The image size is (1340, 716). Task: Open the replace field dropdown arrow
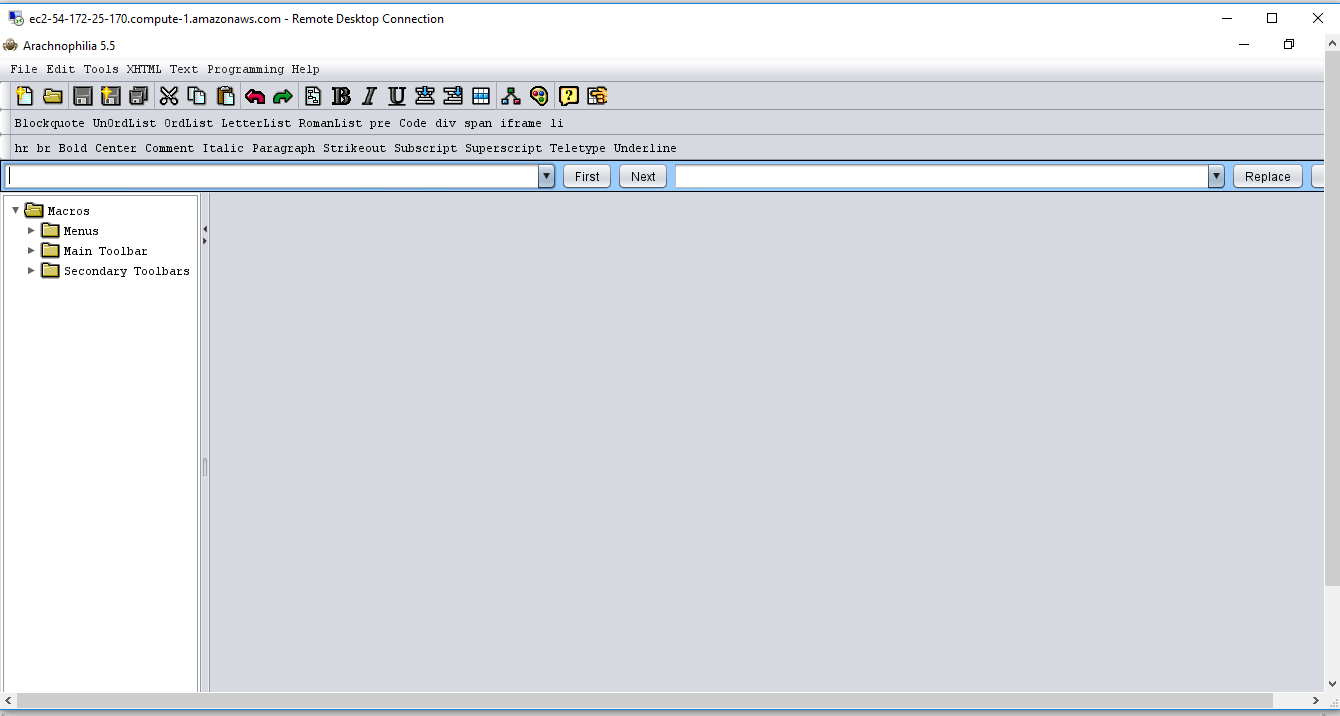point(1216,177)
